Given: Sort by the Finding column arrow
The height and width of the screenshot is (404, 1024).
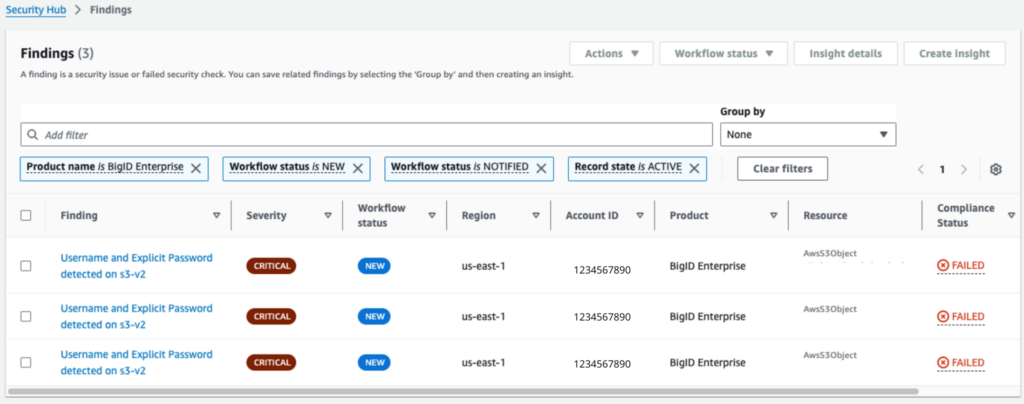Looking at the screenshot, I should point(217,215).
